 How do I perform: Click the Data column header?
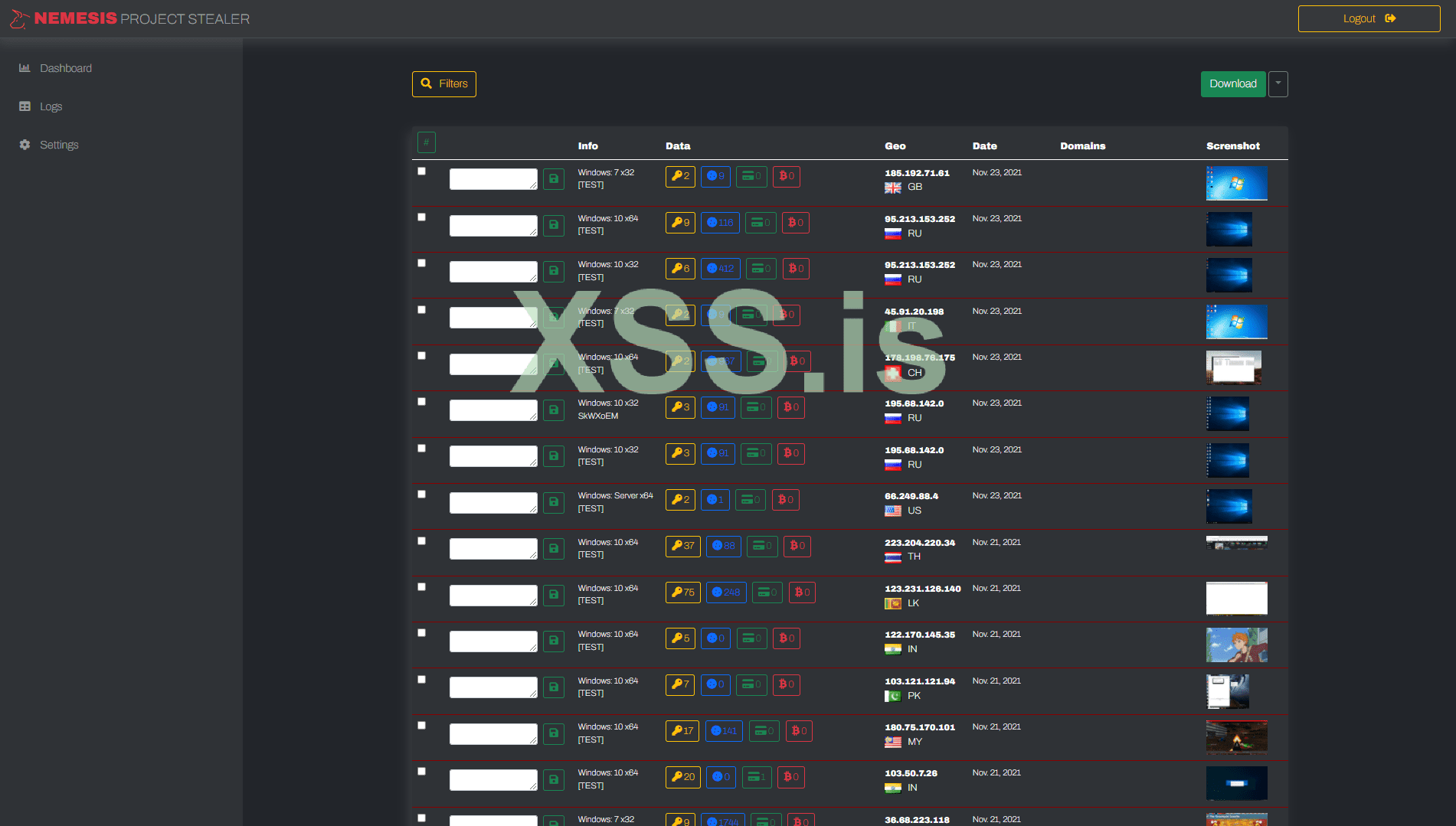678,146
